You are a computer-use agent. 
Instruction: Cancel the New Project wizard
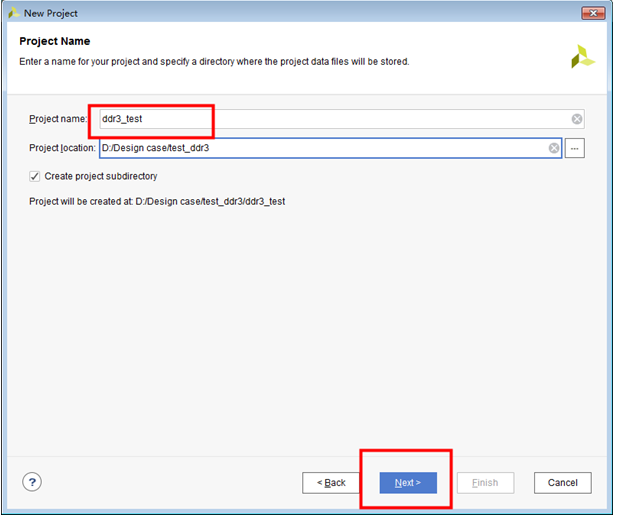pos(565,485)
